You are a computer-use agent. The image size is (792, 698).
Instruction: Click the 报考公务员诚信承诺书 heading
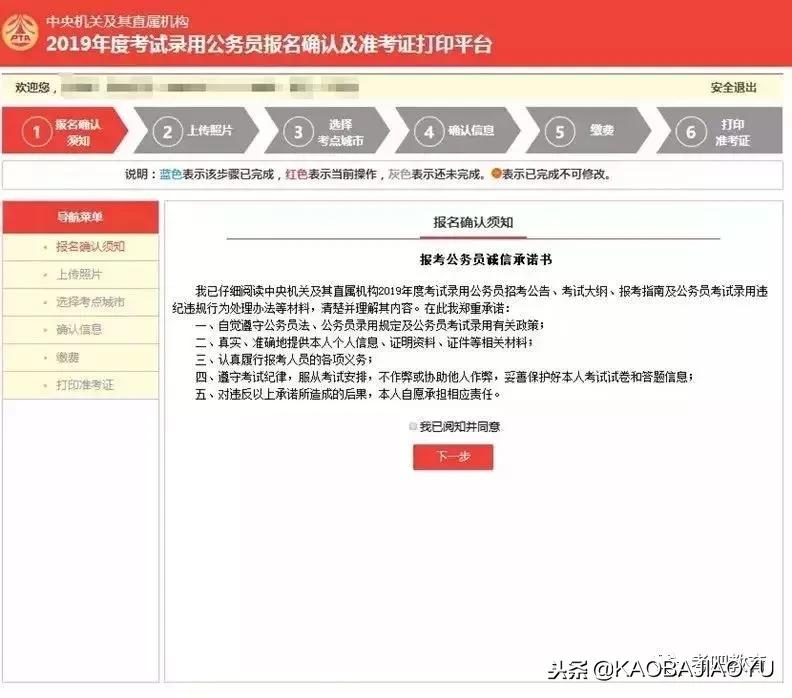(486, 260)
